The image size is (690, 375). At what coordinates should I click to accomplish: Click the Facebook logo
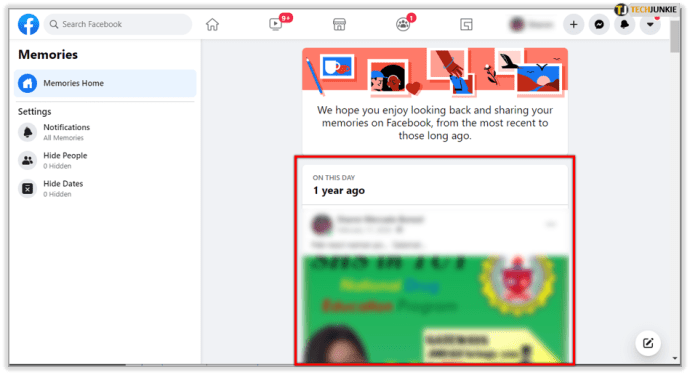[28, 24]
